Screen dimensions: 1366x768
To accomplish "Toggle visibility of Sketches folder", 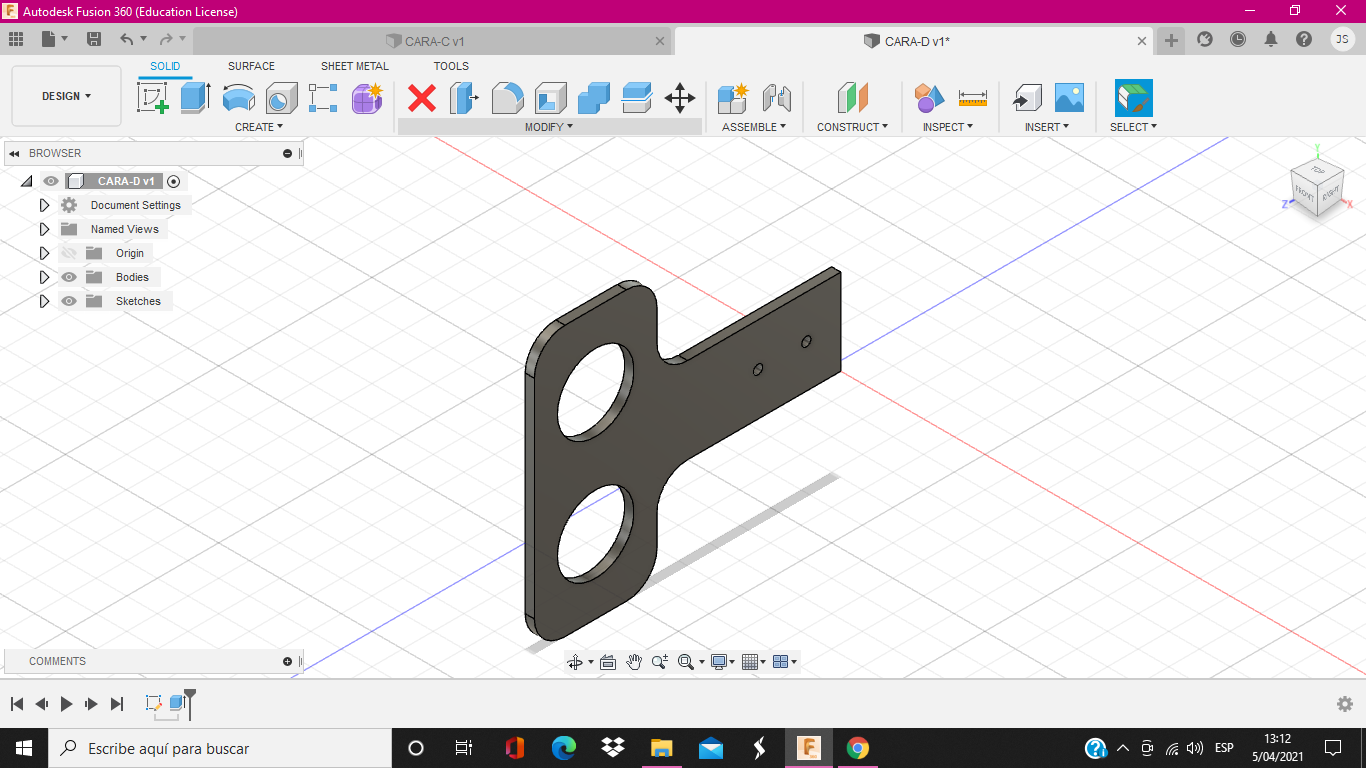I will point(69,301).
